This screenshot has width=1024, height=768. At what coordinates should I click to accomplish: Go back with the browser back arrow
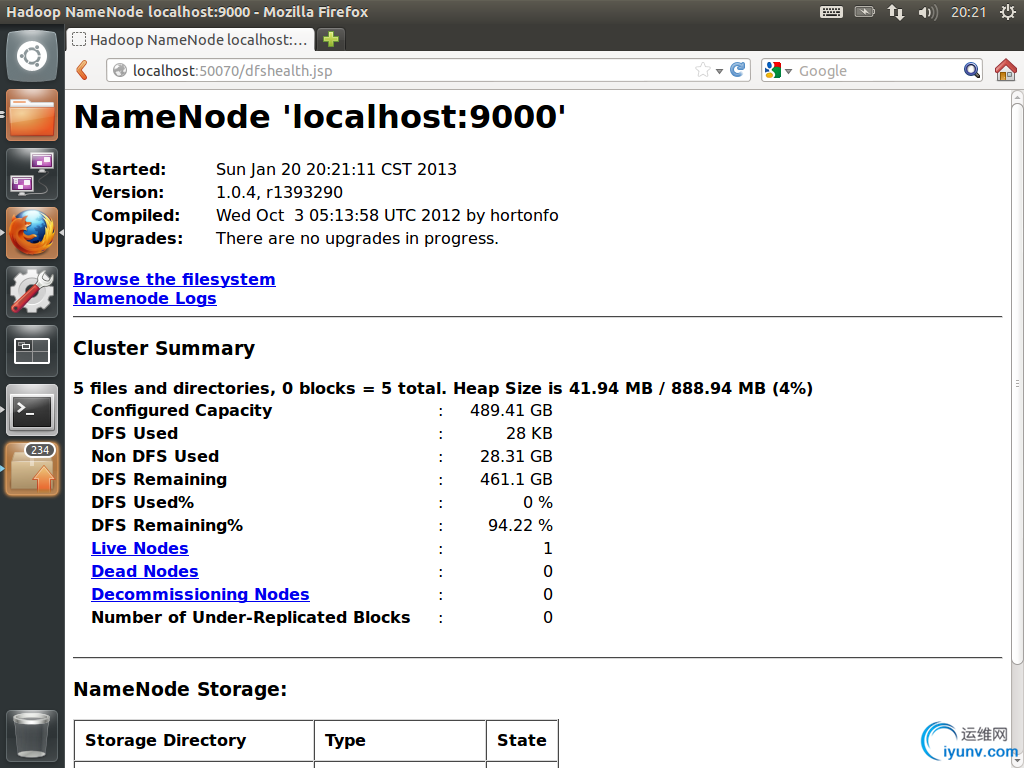point(82,70)
